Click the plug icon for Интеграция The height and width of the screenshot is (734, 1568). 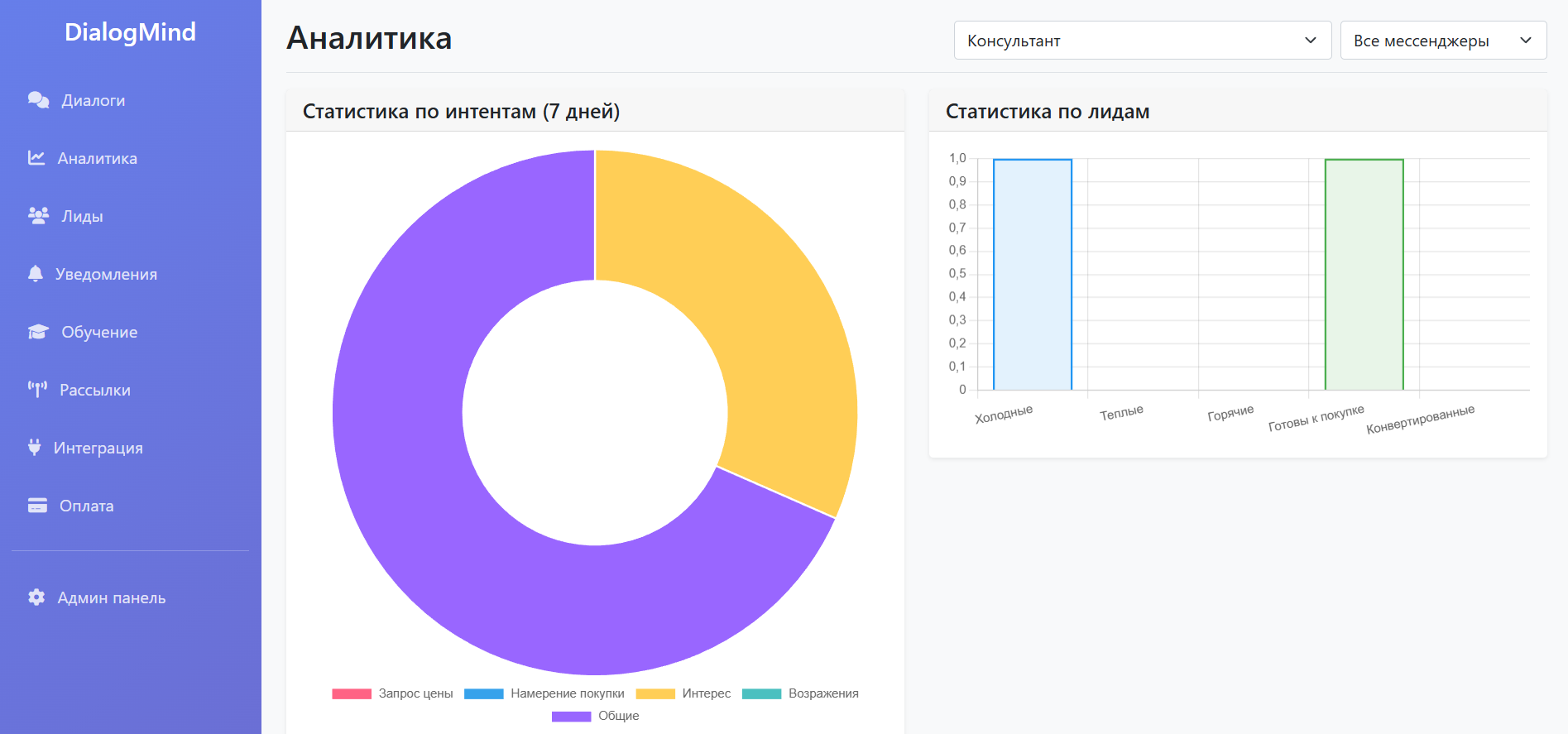pyautogui.click(x=34, y=448)
